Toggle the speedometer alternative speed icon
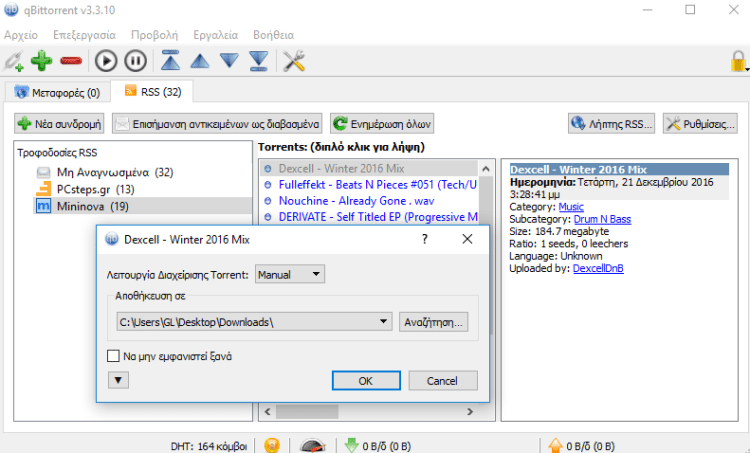 [312, 446]
